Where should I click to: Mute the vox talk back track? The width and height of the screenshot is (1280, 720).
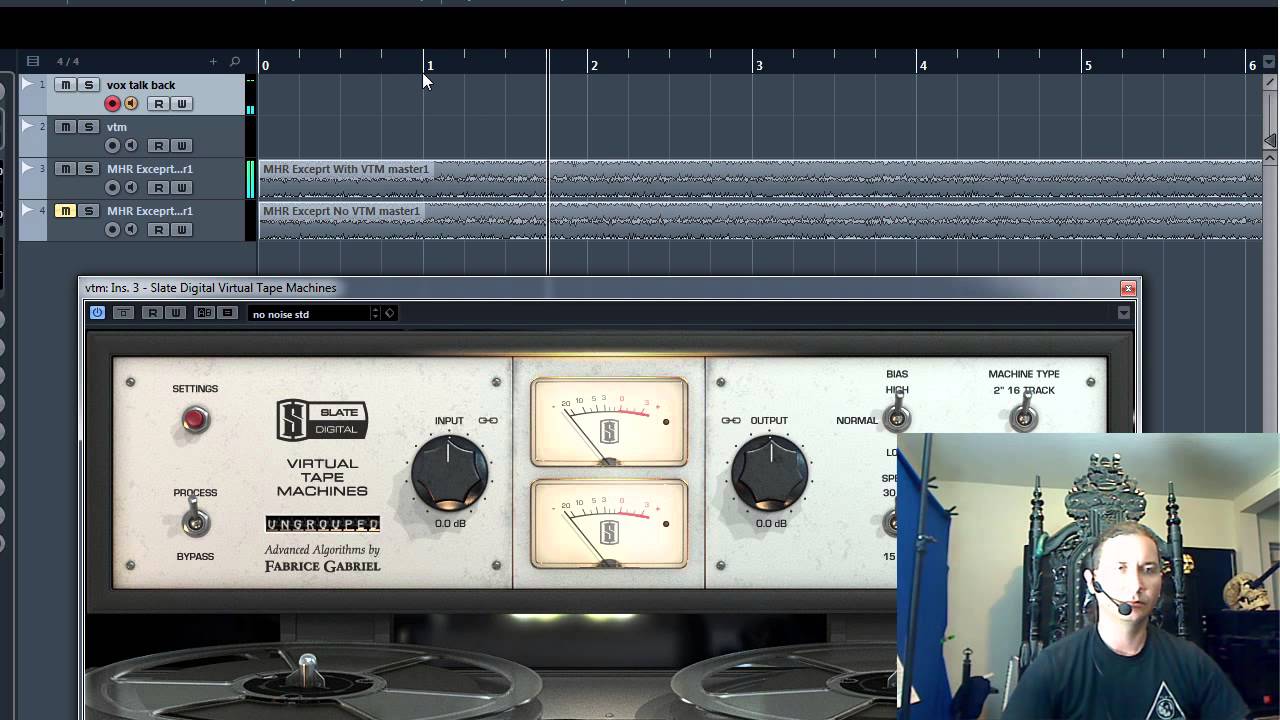pyautogui.click(x=65, y=85)
